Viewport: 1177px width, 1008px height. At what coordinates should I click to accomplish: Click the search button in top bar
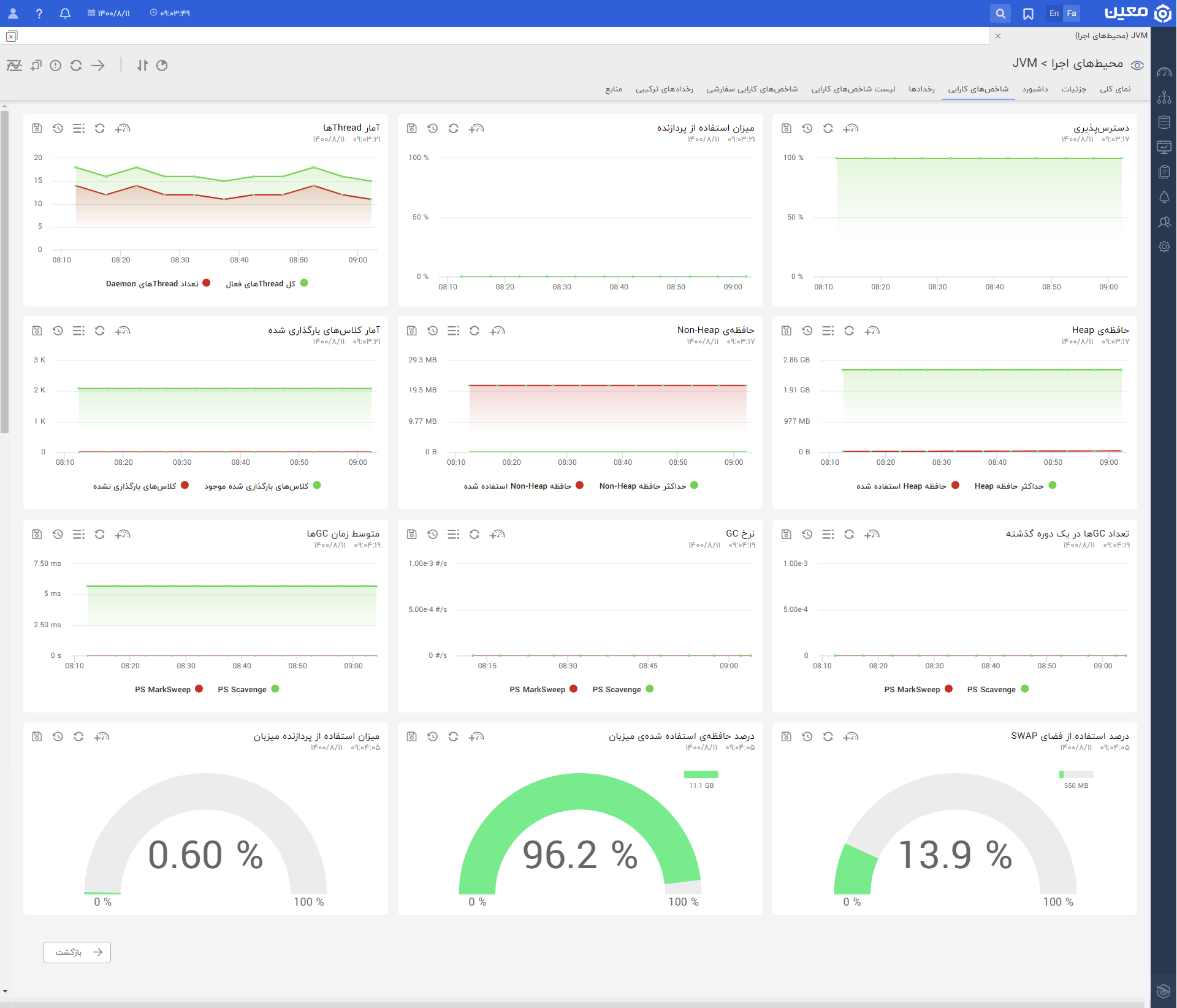click(x=1000, y=13)
